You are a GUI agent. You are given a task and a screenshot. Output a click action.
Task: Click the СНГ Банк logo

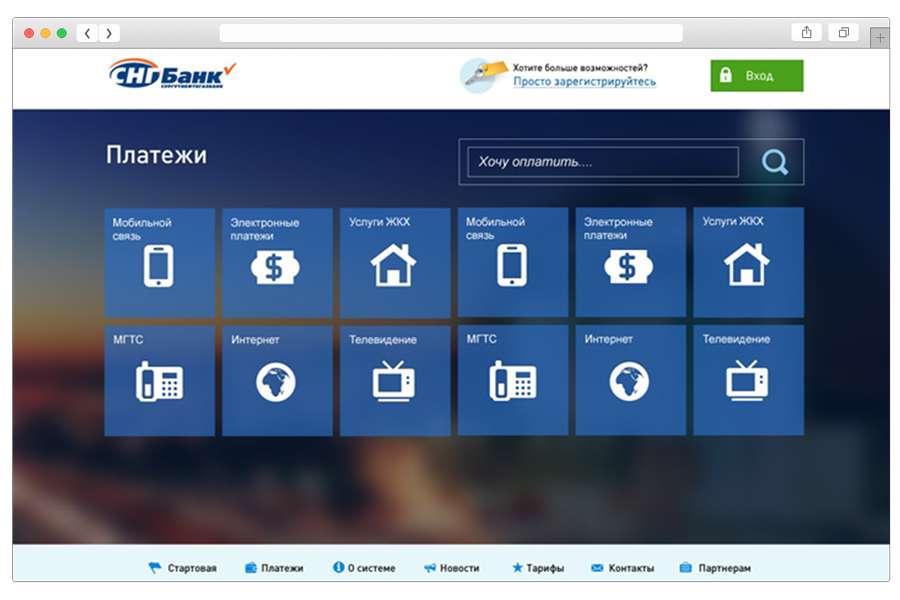172,74
